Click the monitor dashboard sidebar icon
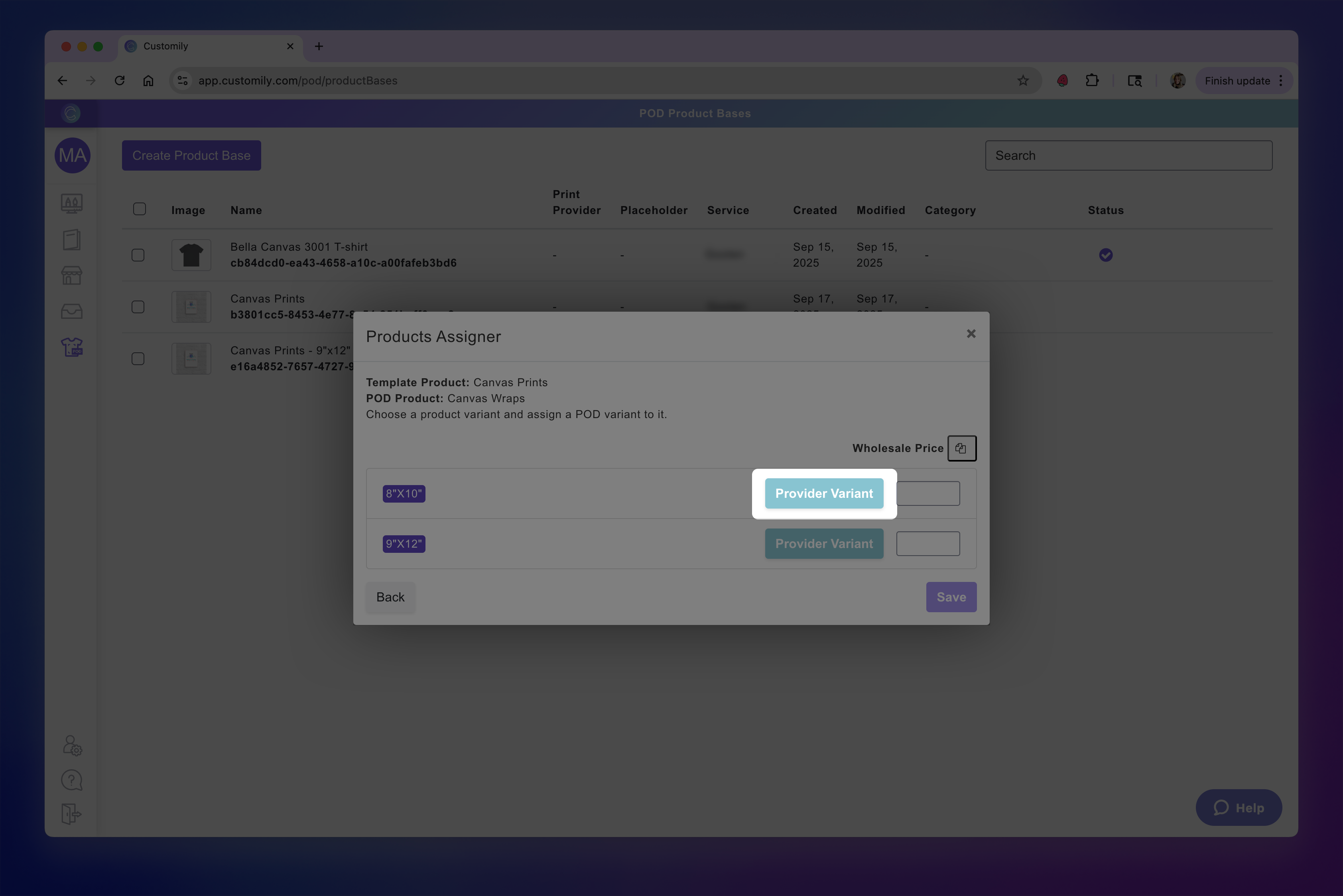Viewport: 1343px width, 896px height. [x=72, y=203]
